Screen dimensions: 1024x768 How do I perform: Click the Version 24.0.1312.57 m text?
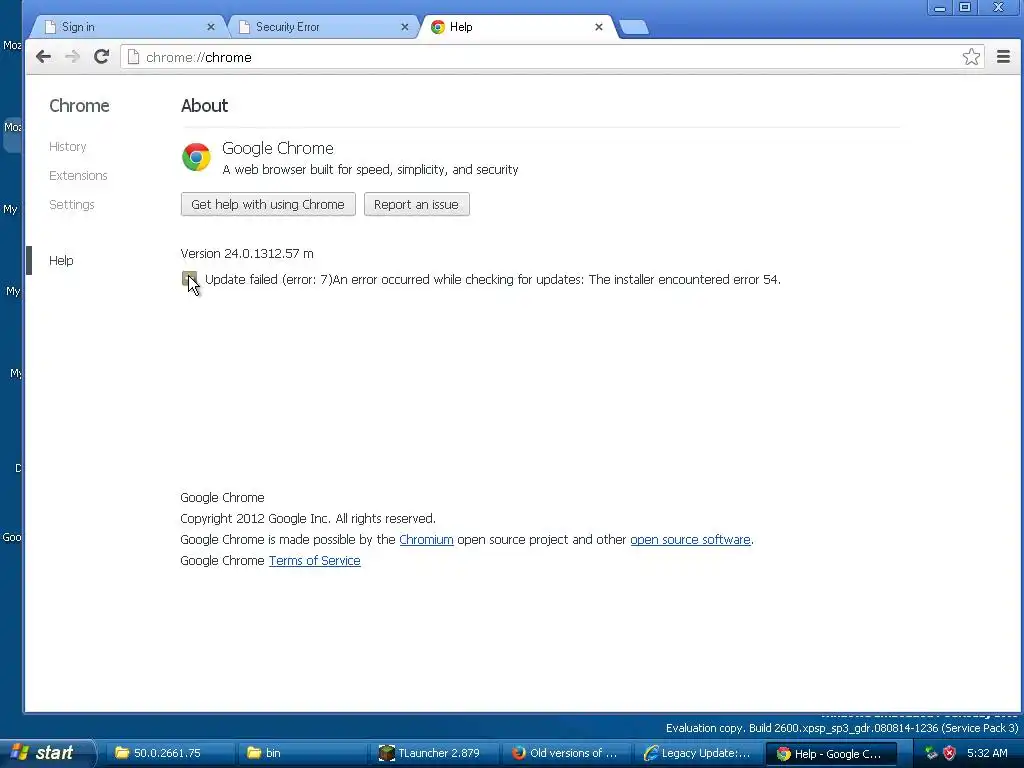pos(247,253)
